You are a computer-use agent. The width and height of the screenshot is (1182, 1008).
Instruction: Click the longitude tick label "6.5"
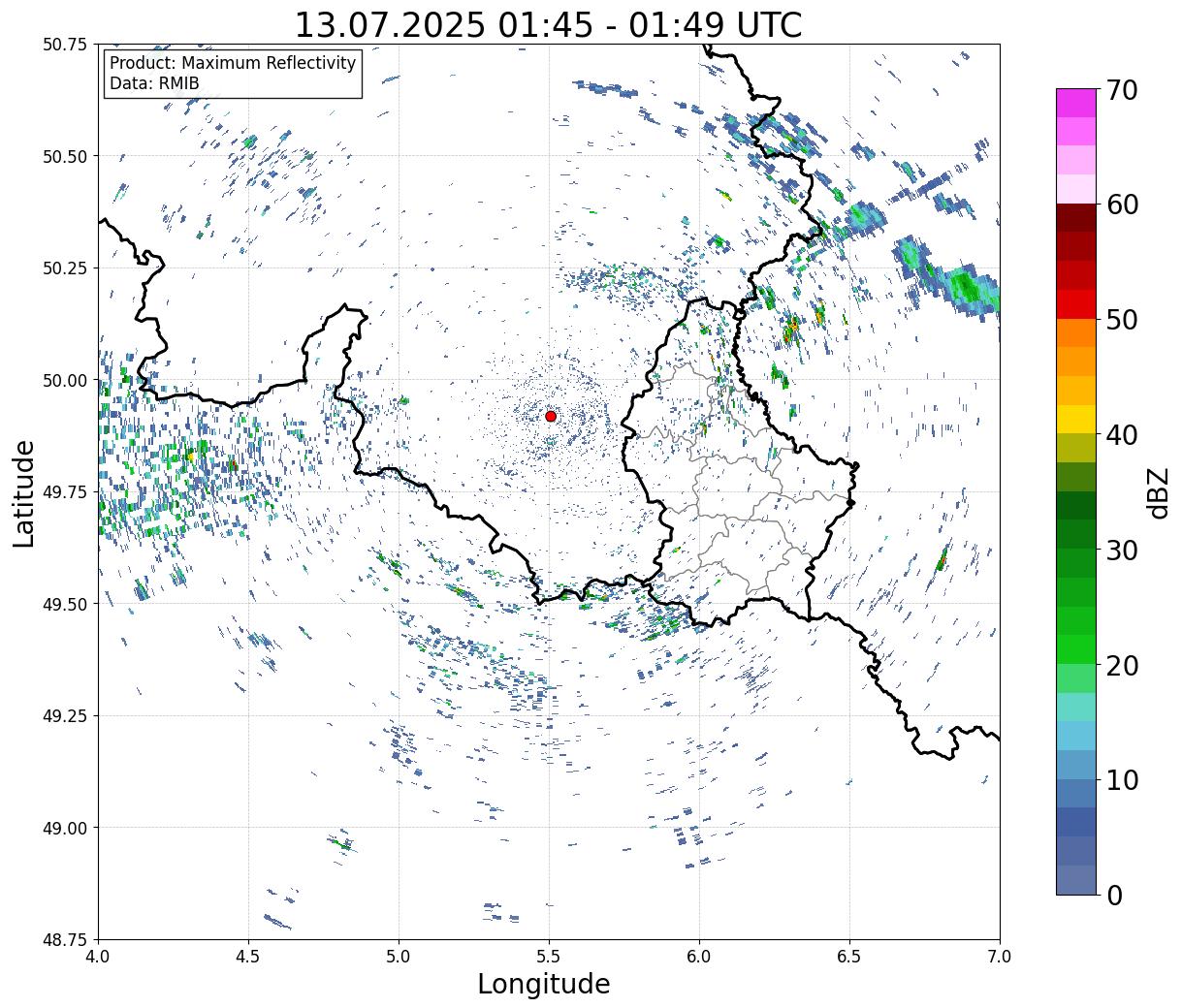[x=849, y=957]
